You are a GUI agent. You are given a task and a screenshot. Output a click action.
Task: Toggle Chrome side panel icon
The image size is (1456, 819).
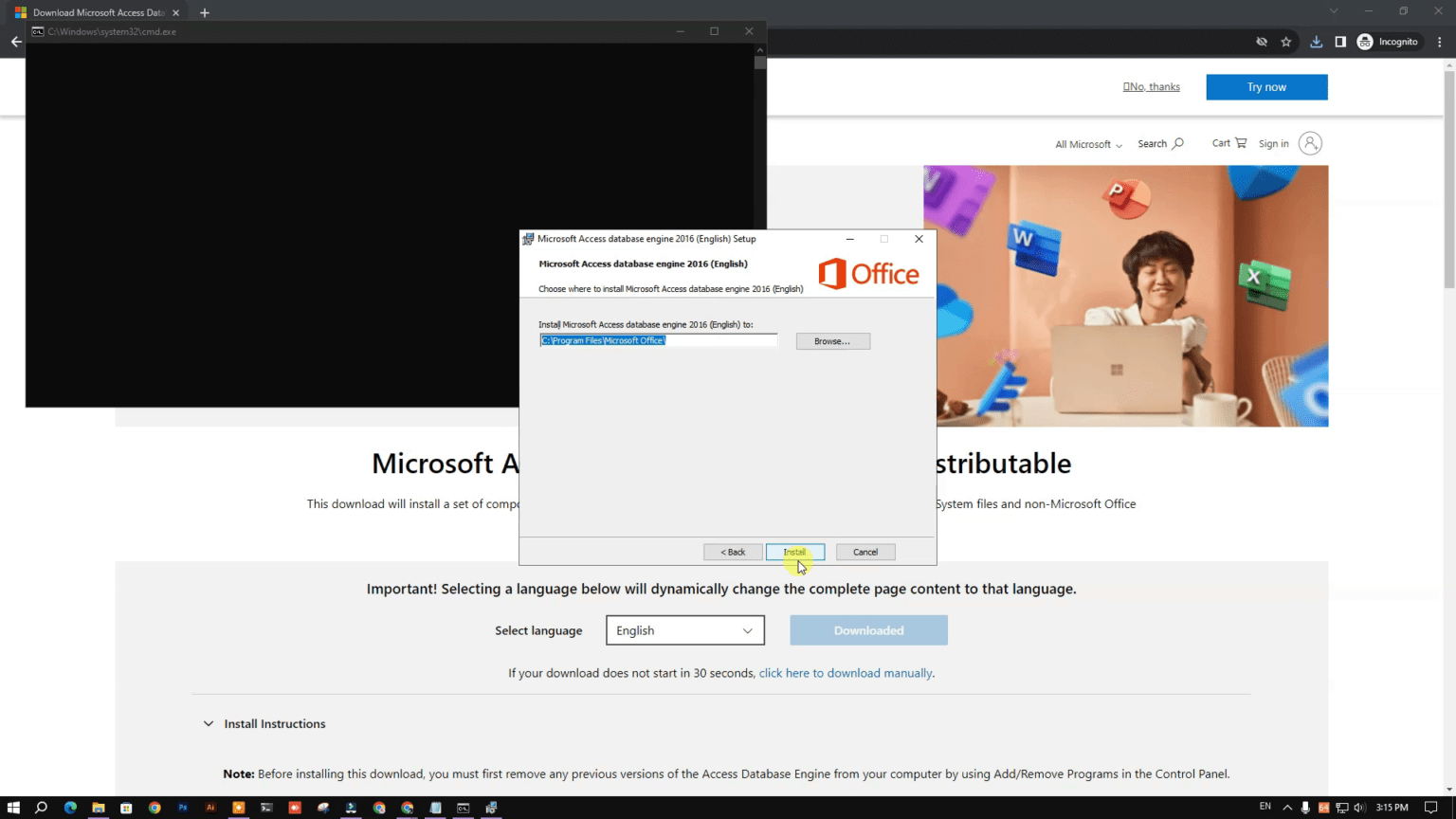1340,42
